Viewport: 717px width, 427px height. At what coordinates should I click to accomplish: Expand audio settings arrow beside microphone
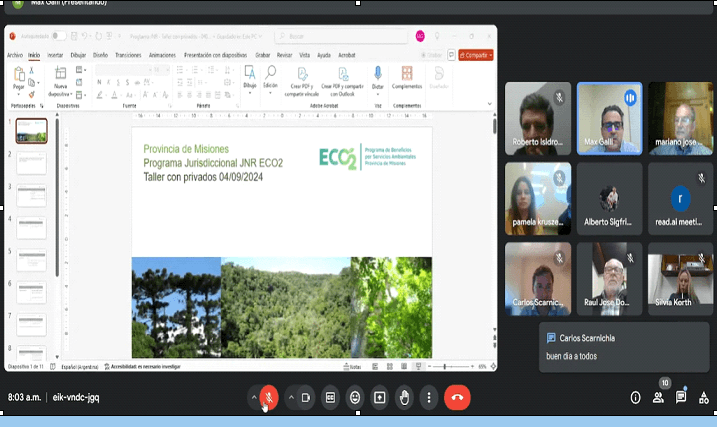pyautogui.click(x=253, y=397)
